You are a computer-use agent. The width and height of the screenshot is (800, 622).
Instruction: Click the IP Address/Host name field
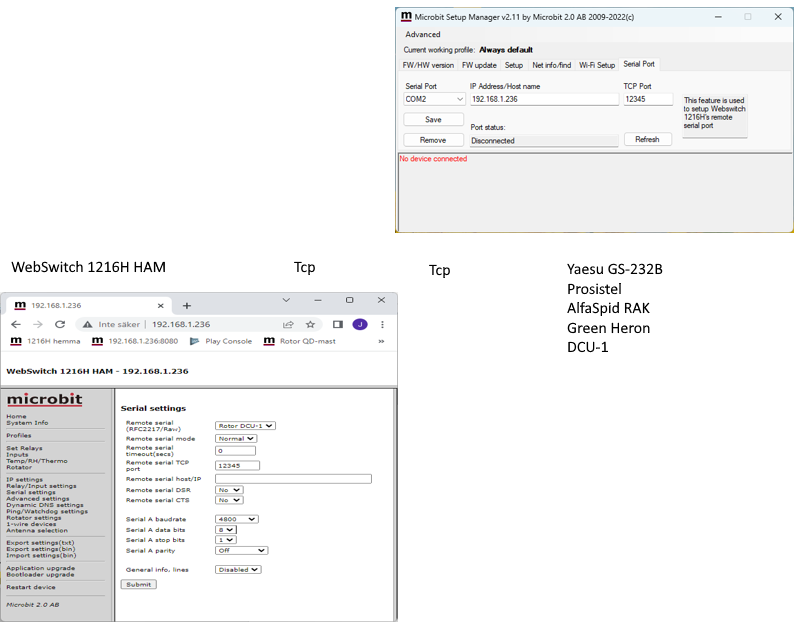pyautogui.click(x=544, y=99)
